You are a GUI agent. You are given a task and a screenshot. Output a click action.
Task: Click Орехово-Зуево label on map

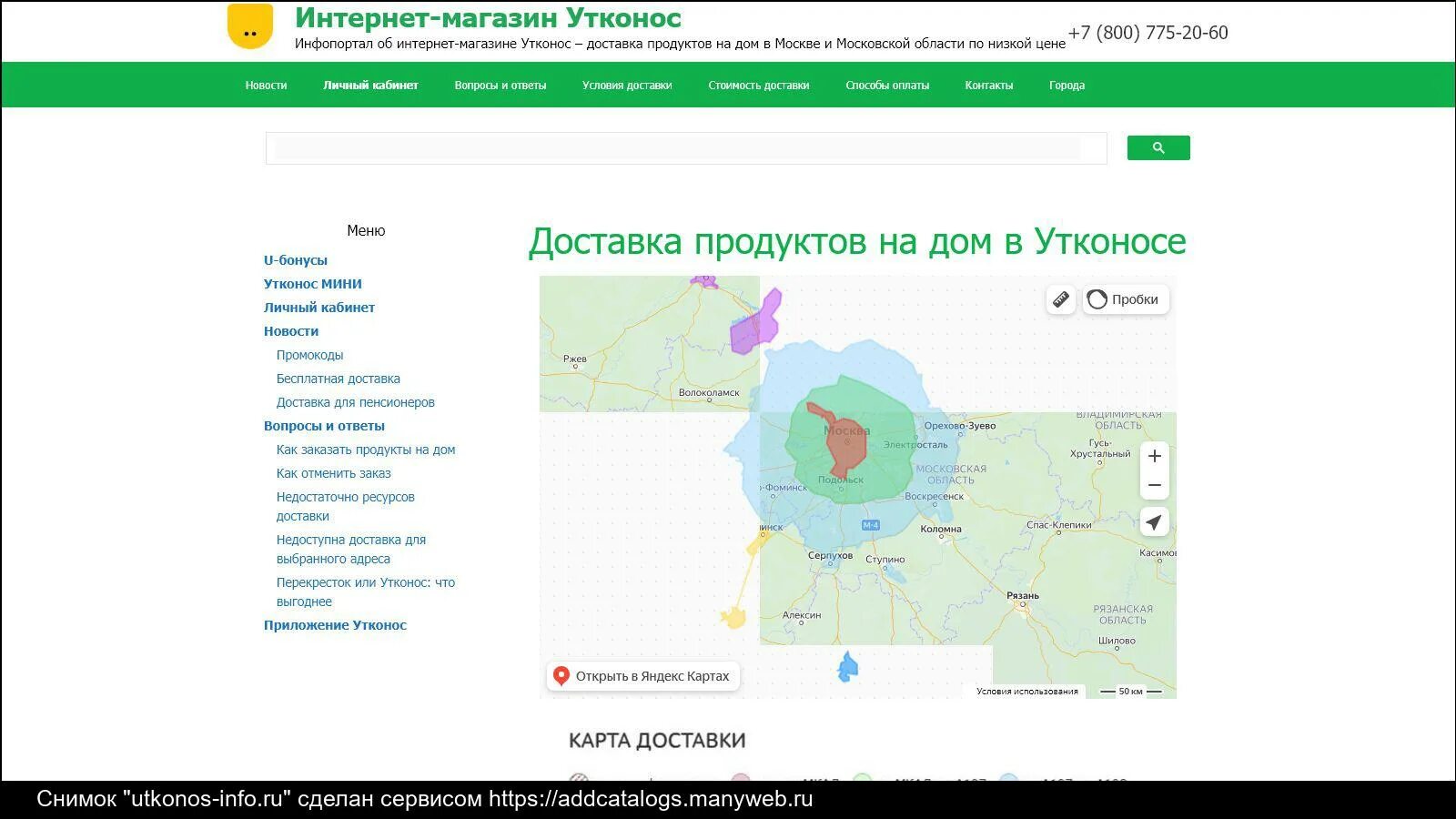tap(960, 426)
